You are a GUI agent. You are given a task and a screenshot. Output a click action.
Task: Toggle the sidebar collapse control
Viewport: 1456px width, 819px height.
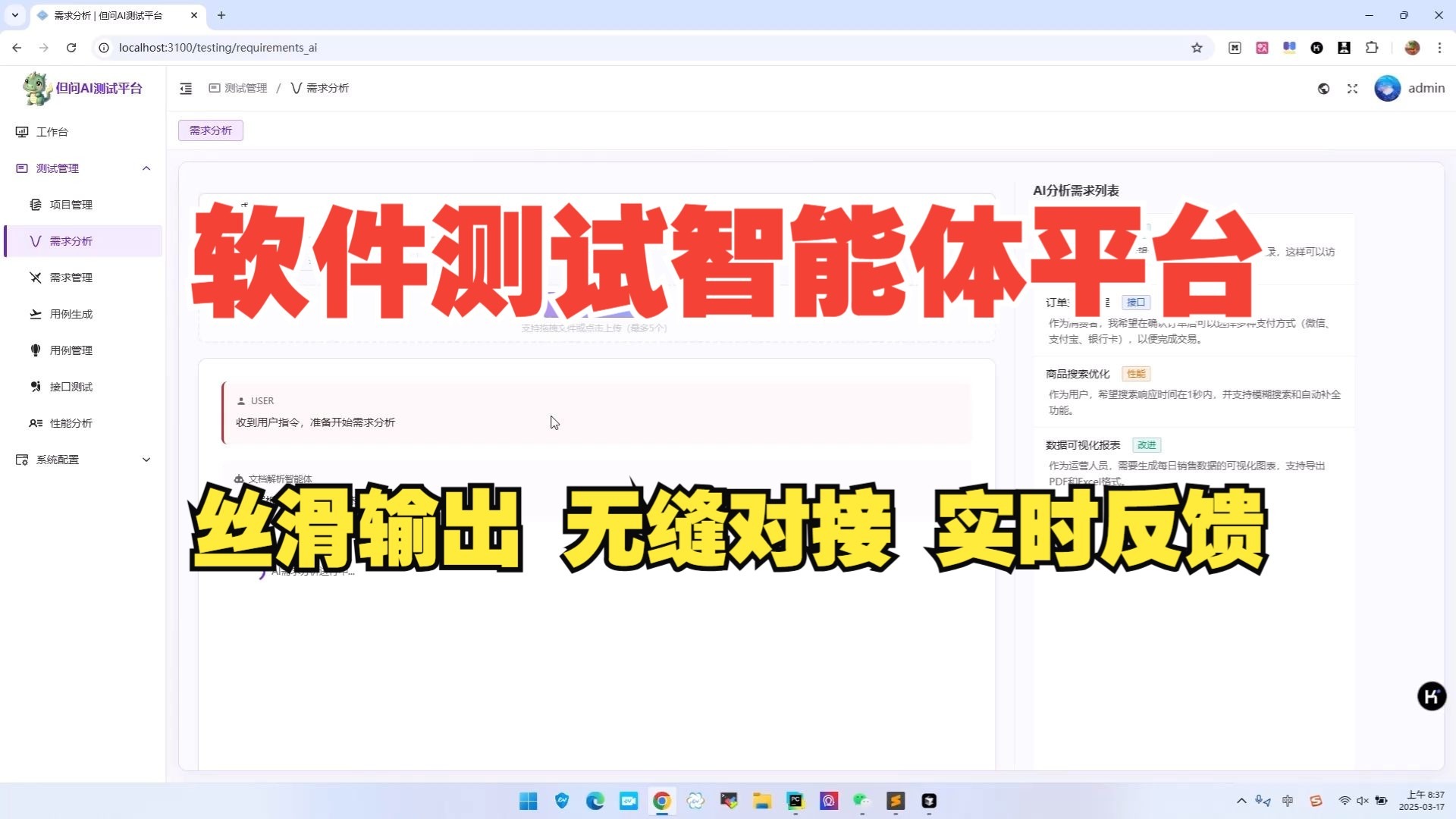(x=185, y=88)
